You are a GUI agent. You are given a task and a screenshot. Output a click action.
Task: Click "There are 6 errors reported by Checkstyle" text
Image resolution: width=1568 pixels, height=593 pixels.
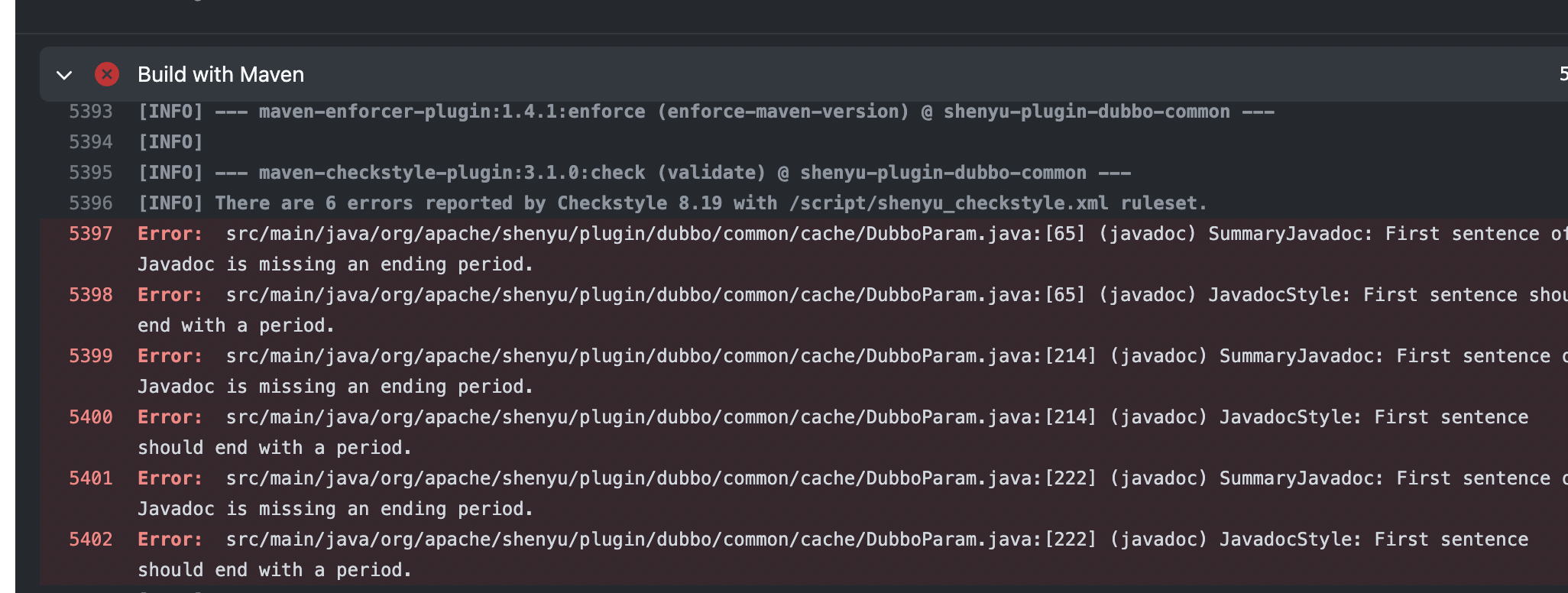[672, 203]
